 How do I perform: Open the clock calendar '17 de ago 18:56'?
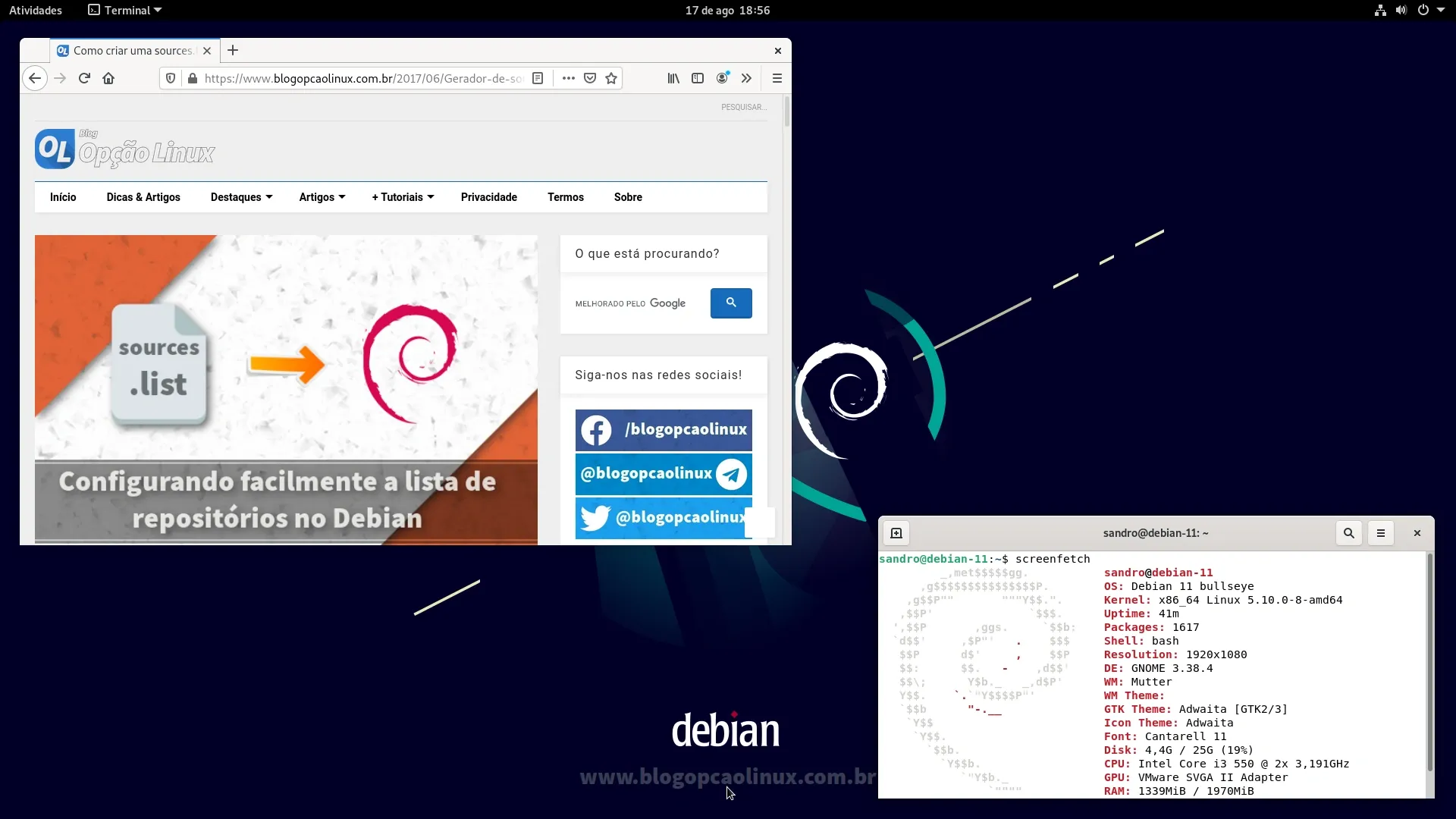coord(727,10)
